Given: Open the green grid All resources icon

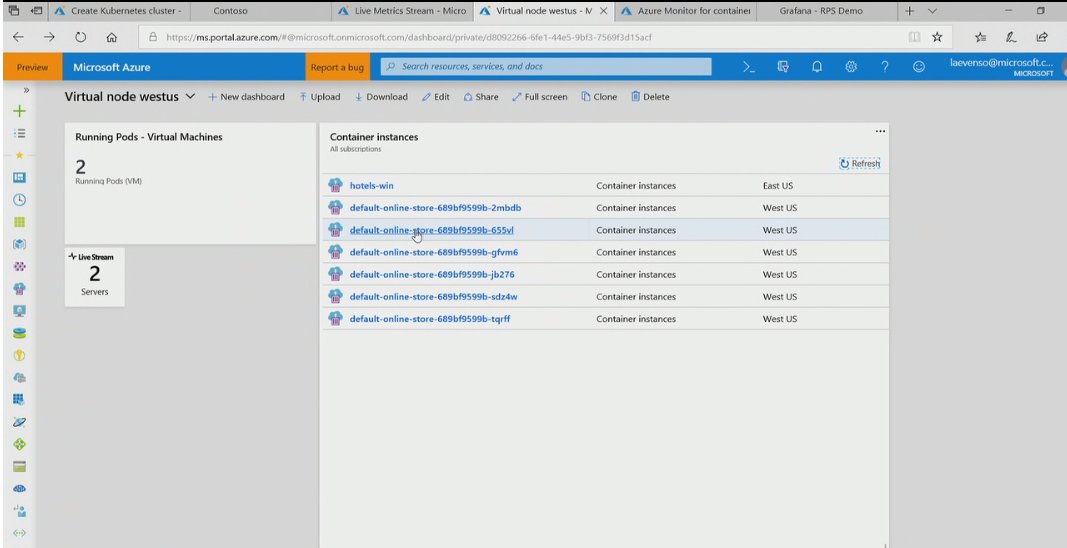Looking at the screenshot, I should point(20,222).
